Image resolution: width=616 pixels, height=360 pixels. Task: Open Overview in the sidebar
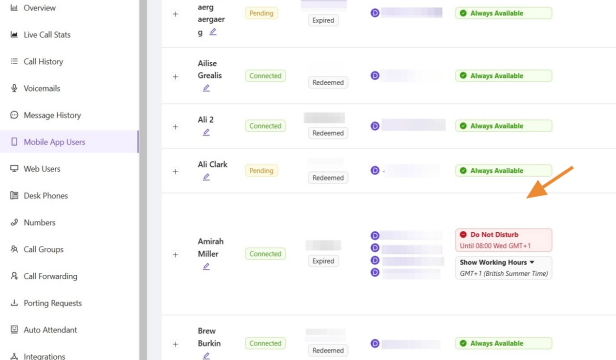coord(39,8)
